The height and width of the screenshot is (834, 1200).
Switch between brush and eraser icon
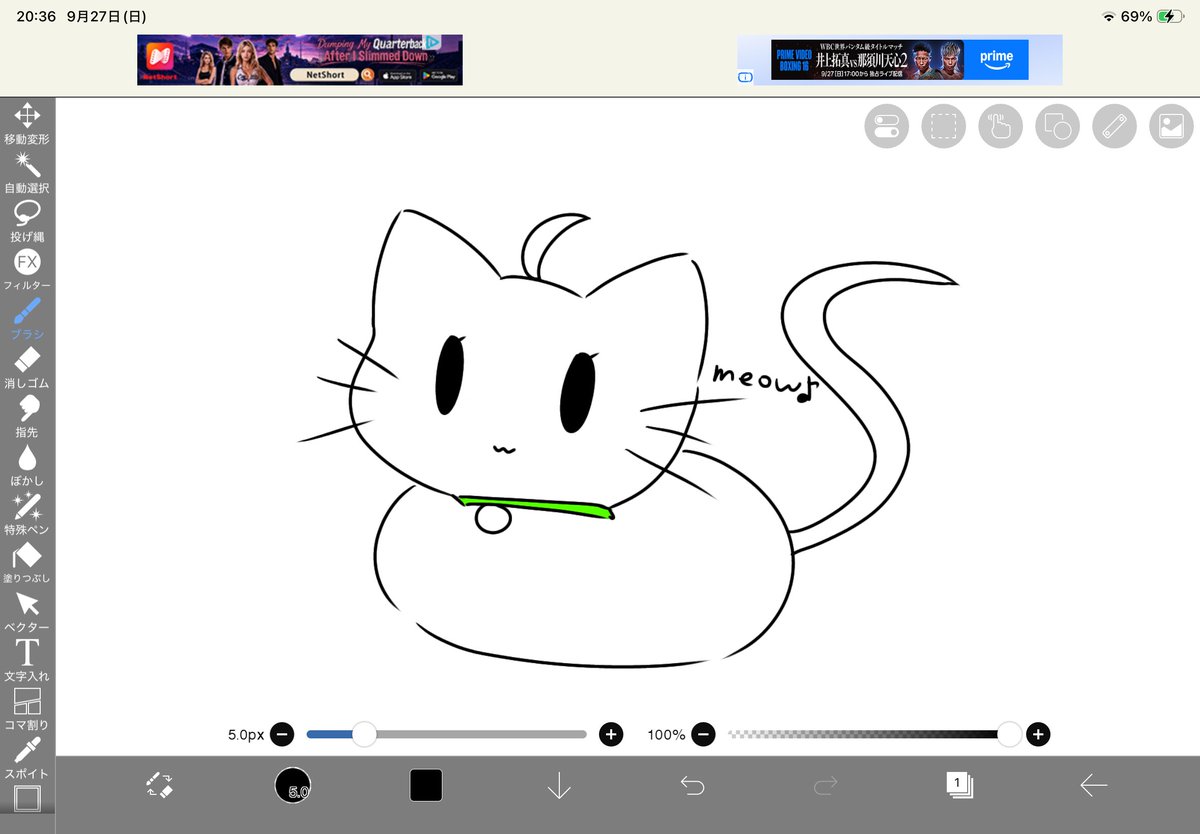[159, 785]
